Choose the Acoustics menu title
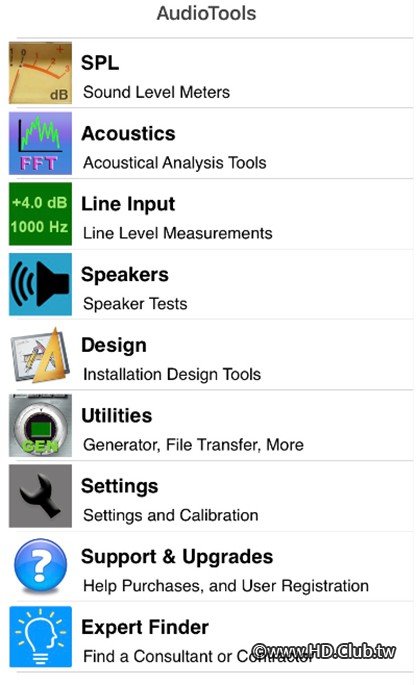 pyautogui.click(x=128, y=133)
